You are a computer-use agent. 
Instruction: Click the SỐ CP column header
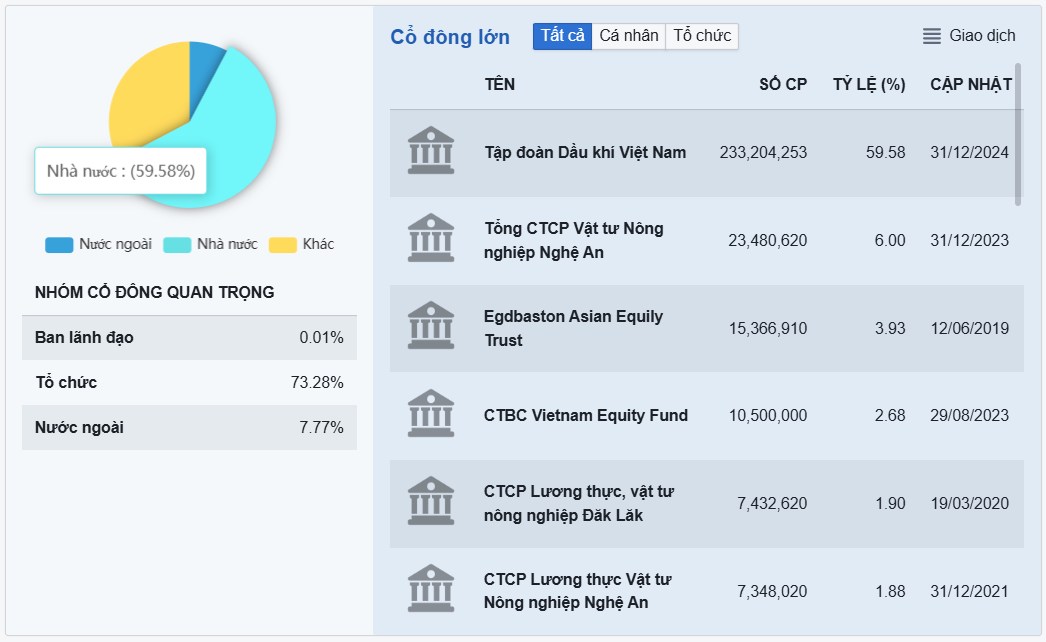pyautogui.click(x=782, y=85)
